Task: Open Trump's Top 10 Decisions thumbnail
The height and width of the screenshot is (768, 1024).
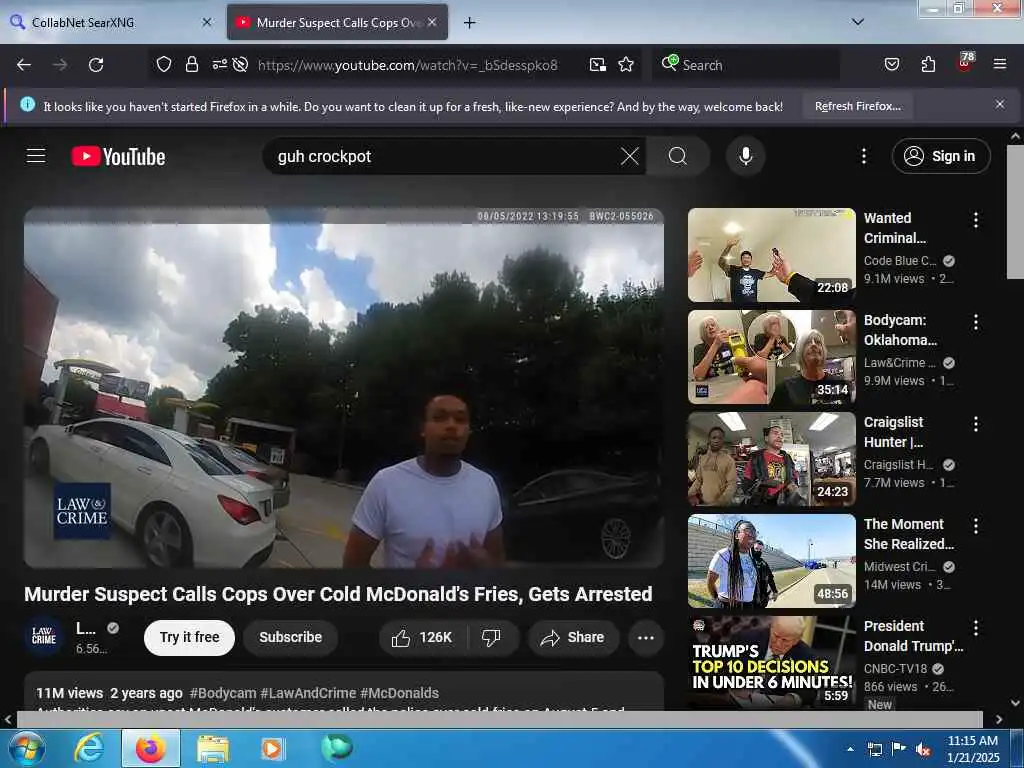Action: (771, 662)
